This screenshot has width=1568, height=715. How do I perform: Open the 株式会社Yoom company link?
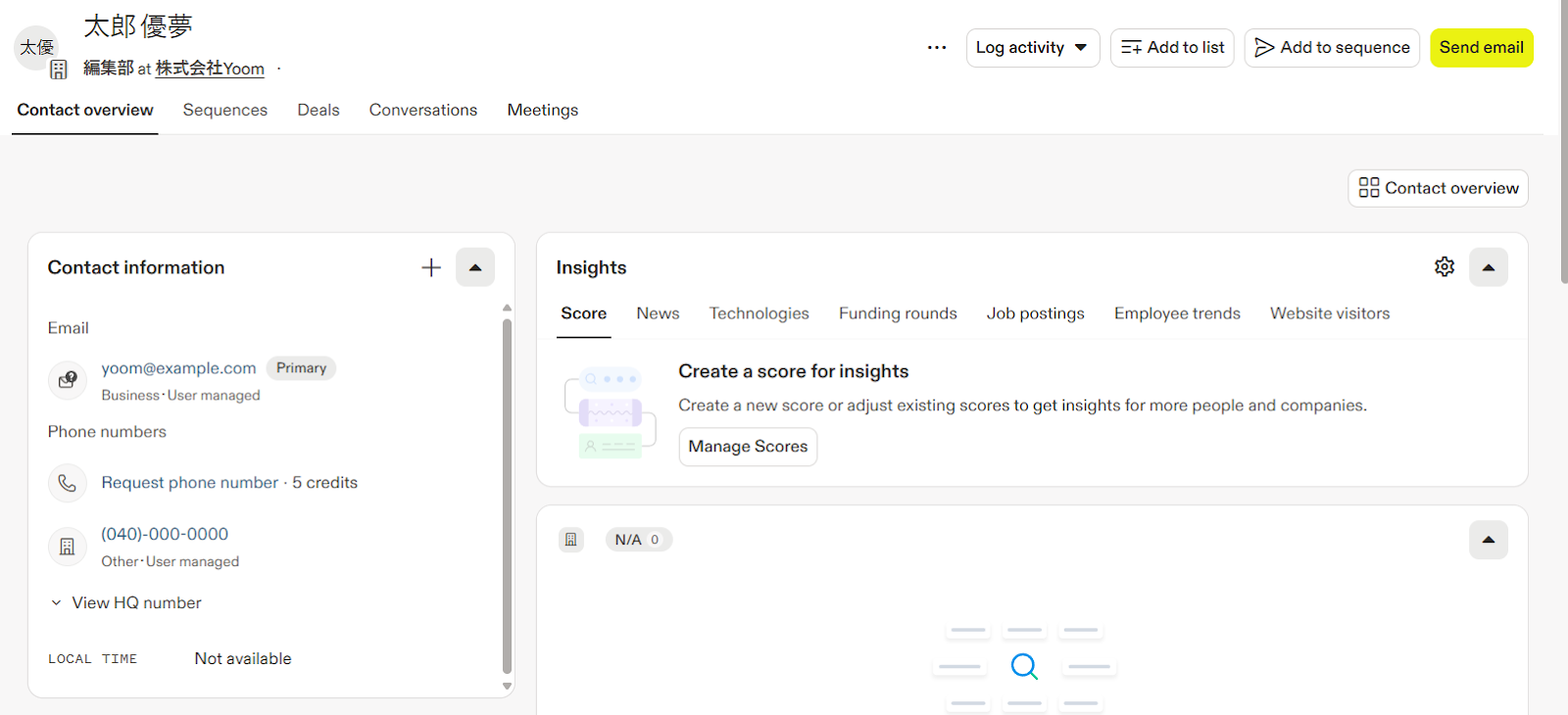point(210,69)
